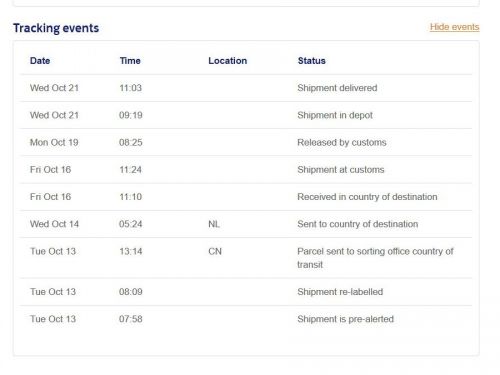This screenshot has height=375, width=500.
Task: Click the Shipment re-labelled entry
Action: [340, 292]
